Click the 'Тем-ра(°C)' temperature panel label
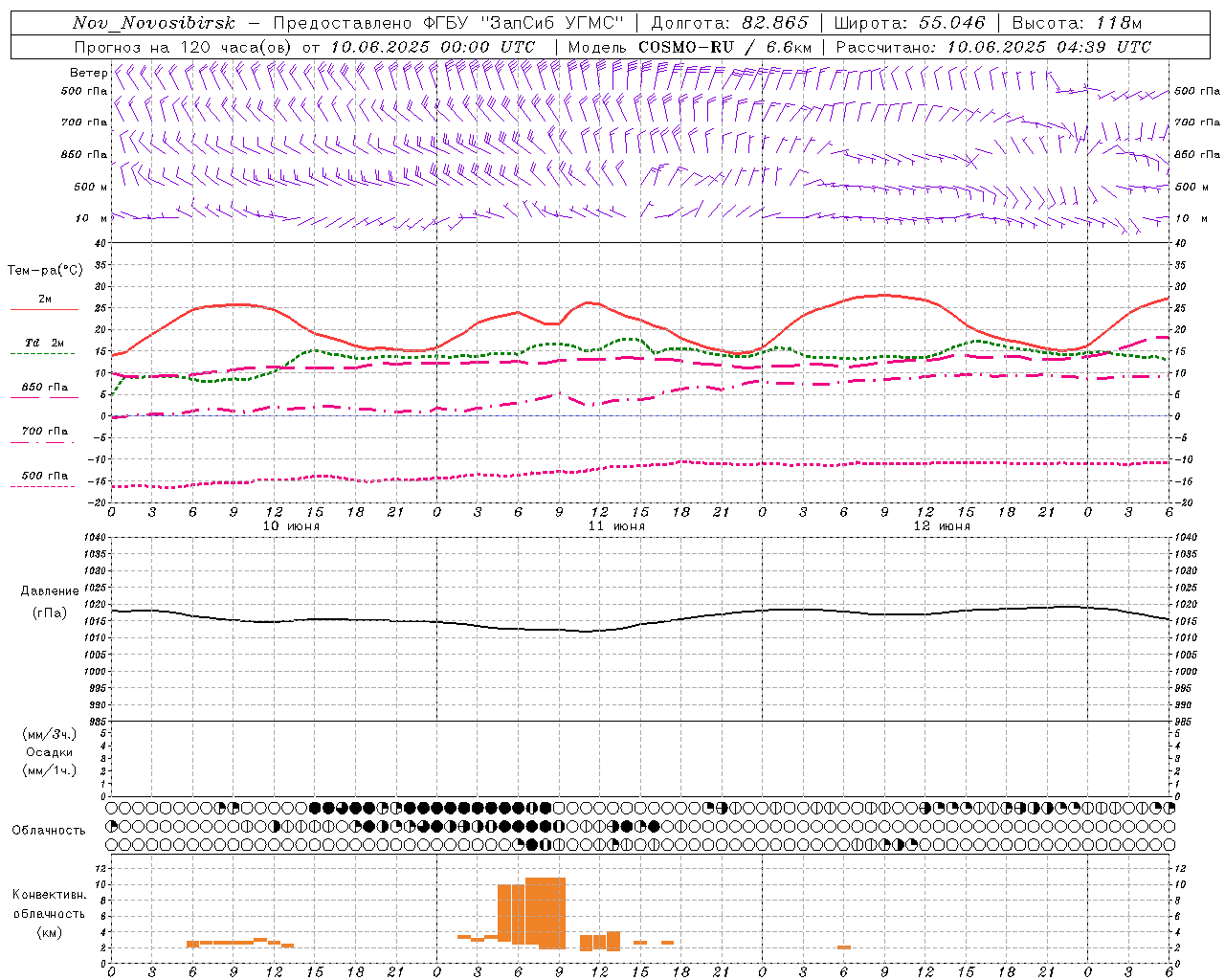Screen dimensions: 1225x980 click(45, 271)
